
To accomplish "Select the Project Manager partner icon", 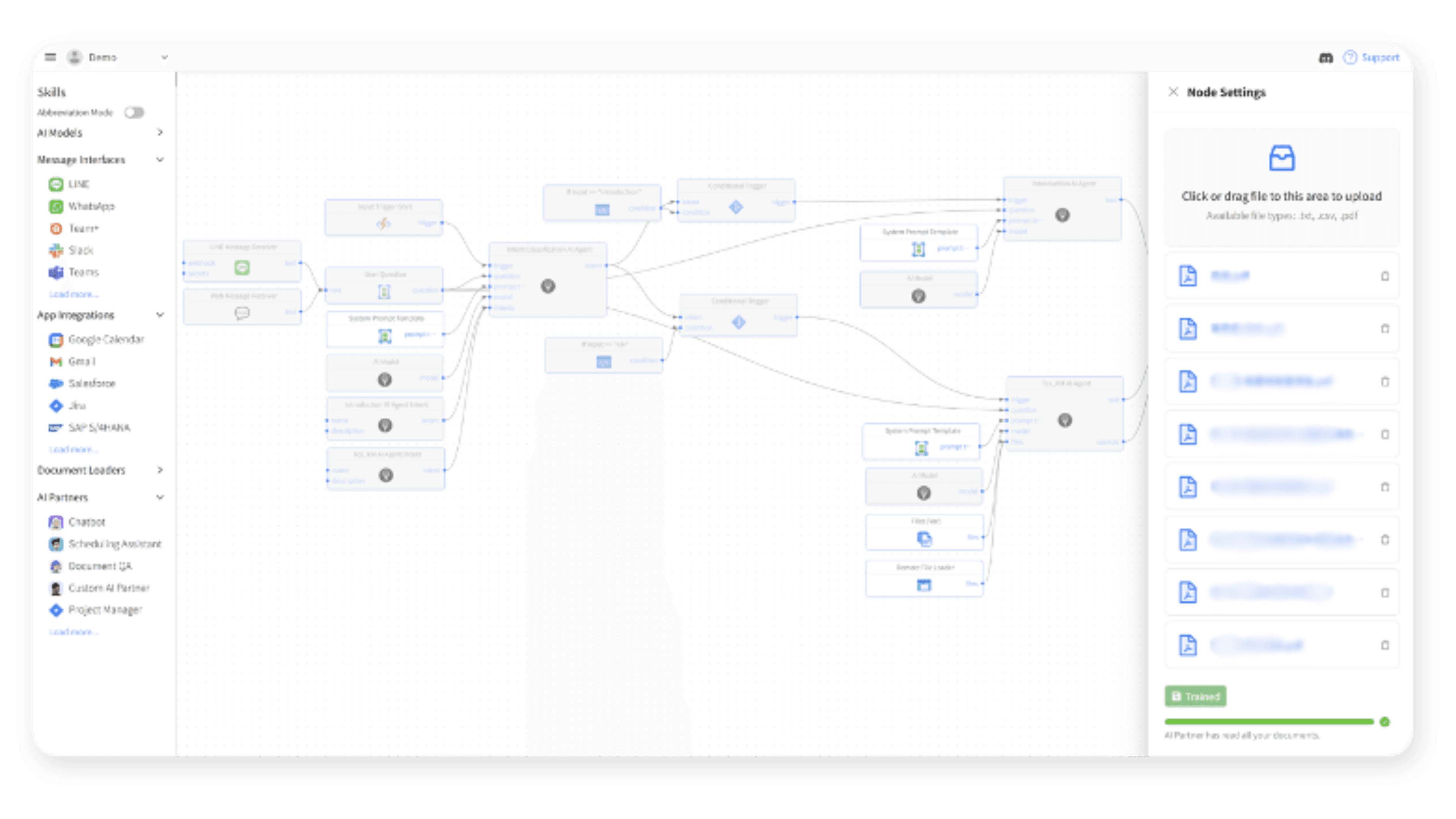I will [x=56, y=610].
